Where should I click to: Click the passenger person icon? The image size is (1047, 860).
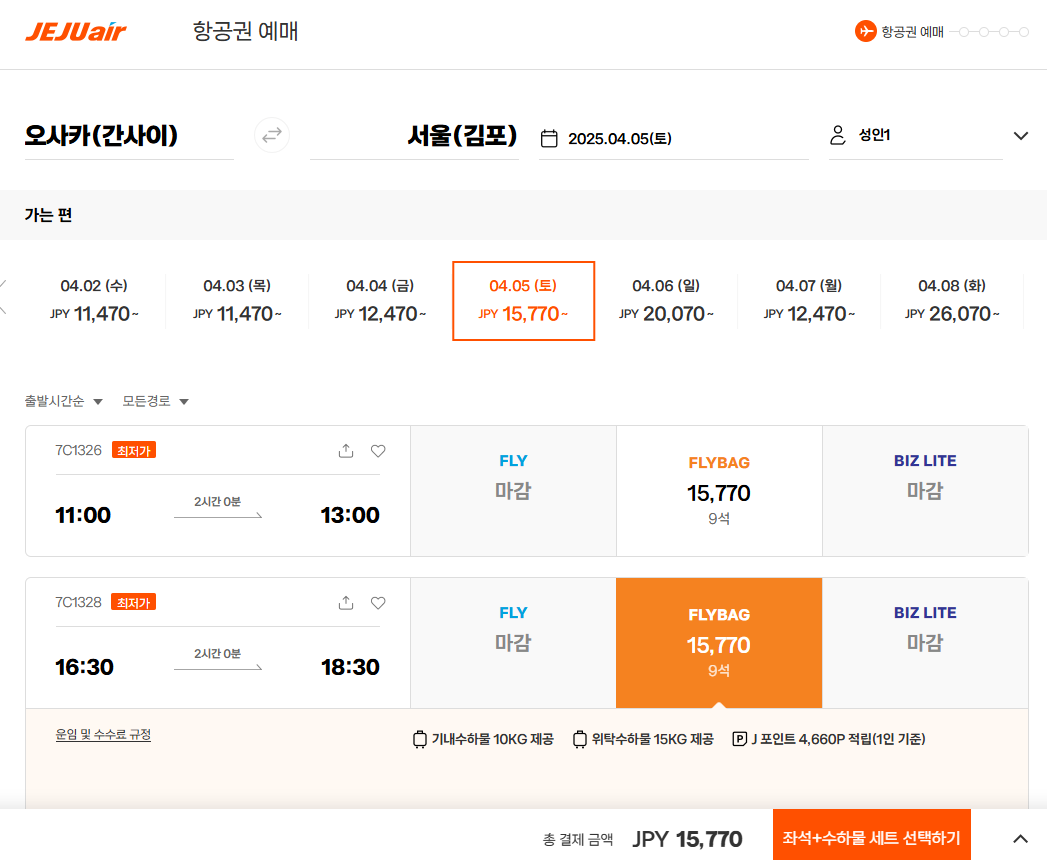coord(838,136)
